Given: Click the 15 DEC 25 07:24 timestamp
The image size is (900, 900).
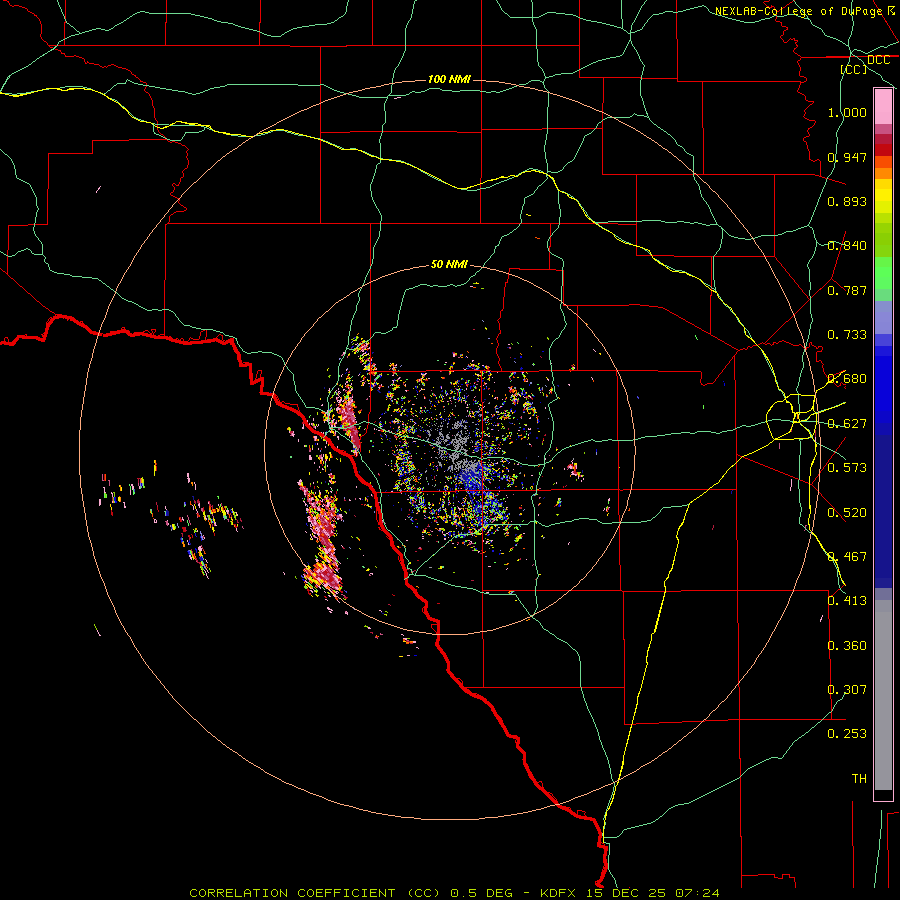Looking at the screenshot, I should pos(653,893).
